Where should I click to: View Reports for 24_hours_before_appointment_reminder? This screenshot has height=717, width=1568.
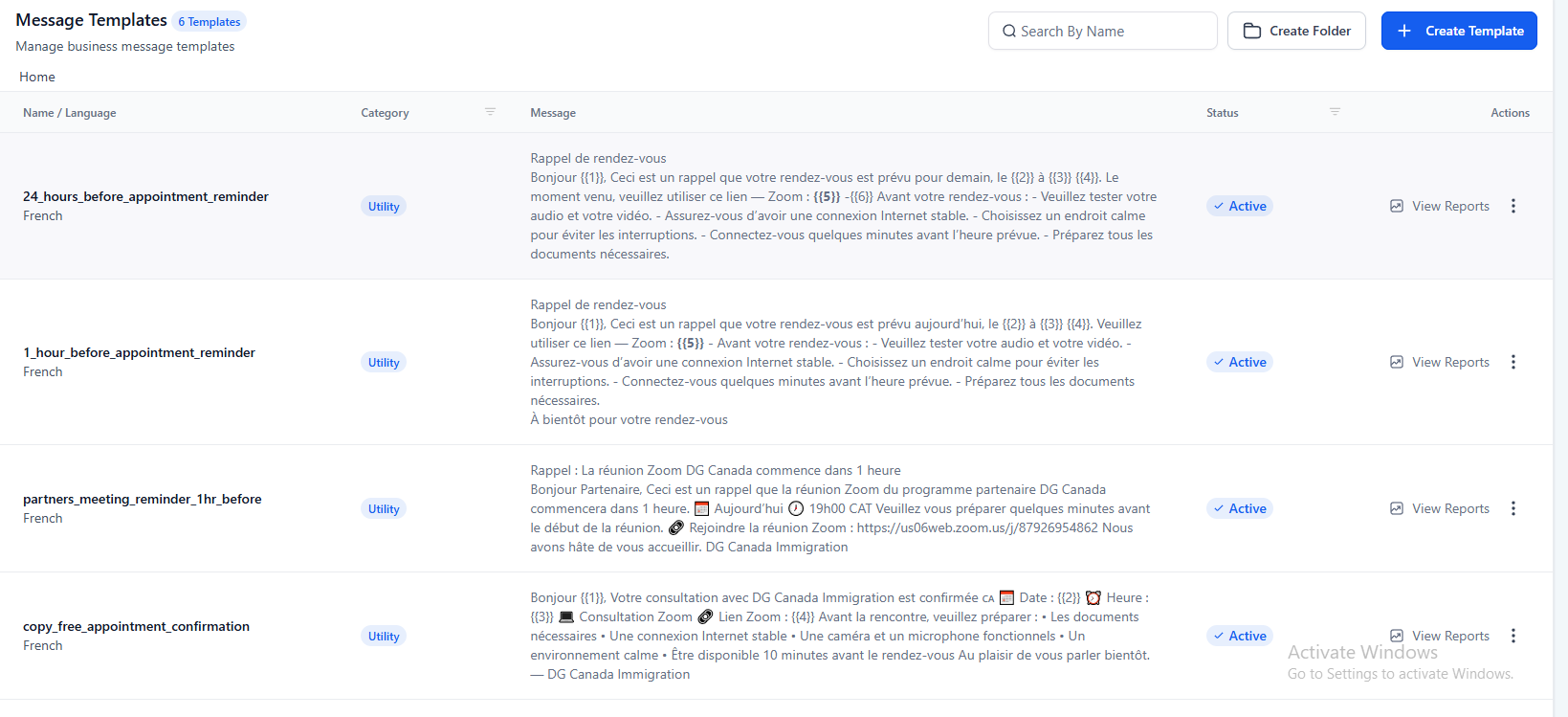coord(1440,206)
